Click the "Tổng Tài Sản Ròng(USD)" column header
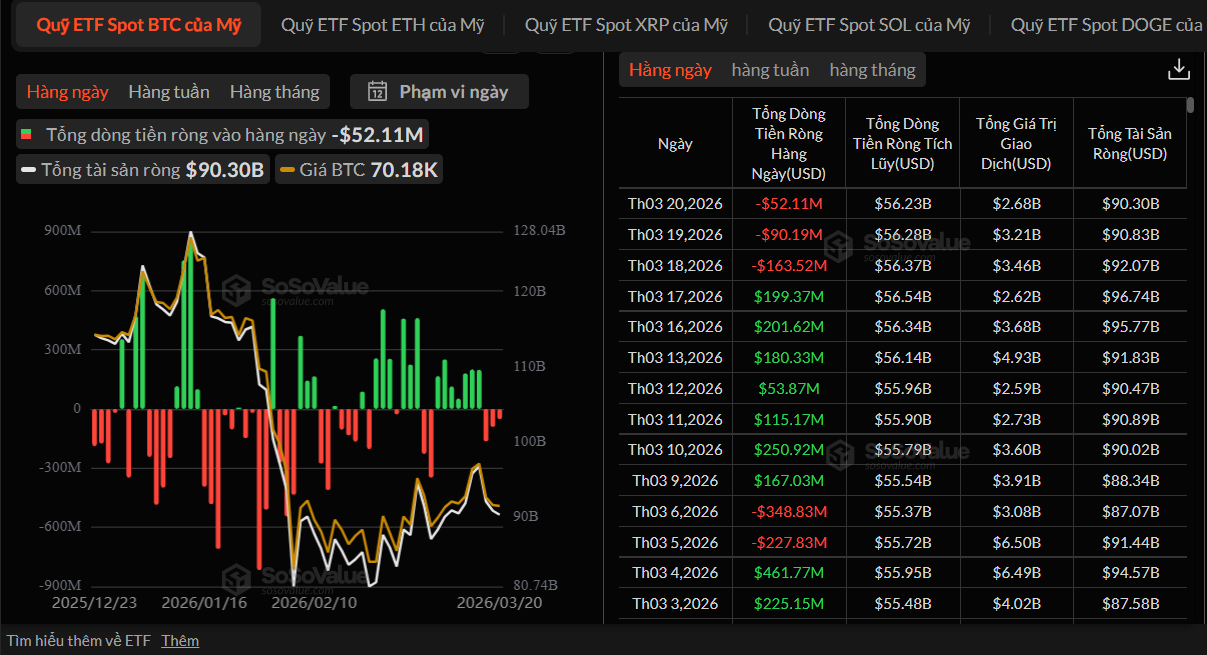The height and width of the screenshot is (655, 1207). pos(1129,144)
